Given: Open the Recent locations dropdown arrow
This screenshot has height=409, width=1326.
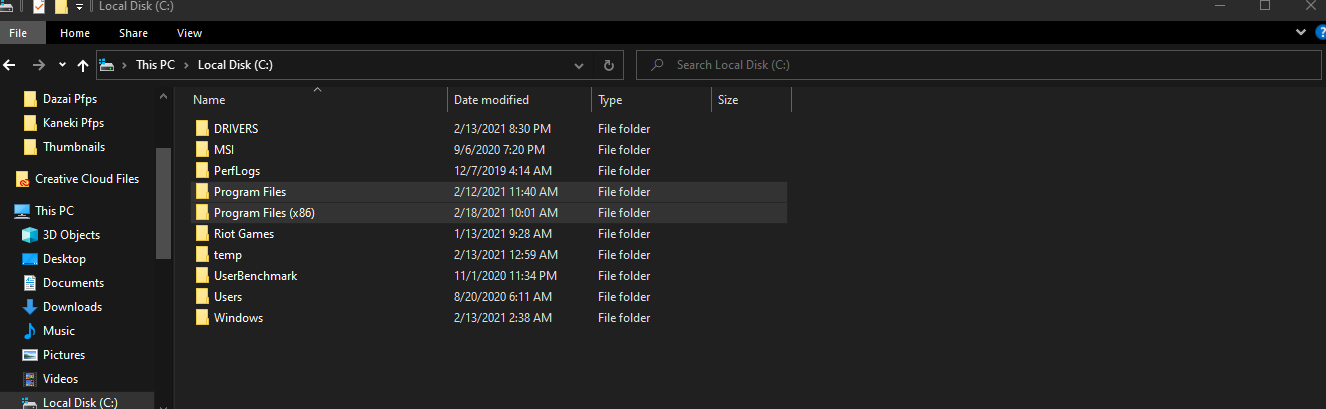Looking at the screenshot, I should pos(62,65).
